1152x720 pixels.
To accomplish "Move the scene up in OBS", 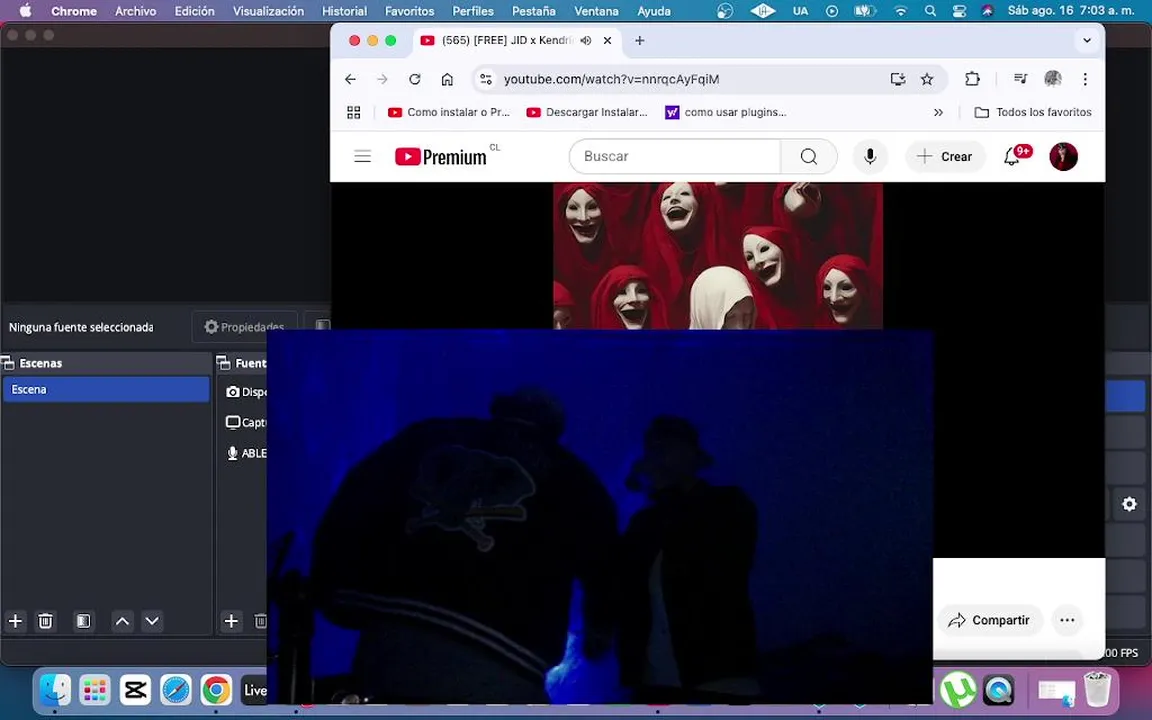I will [123, 621].
